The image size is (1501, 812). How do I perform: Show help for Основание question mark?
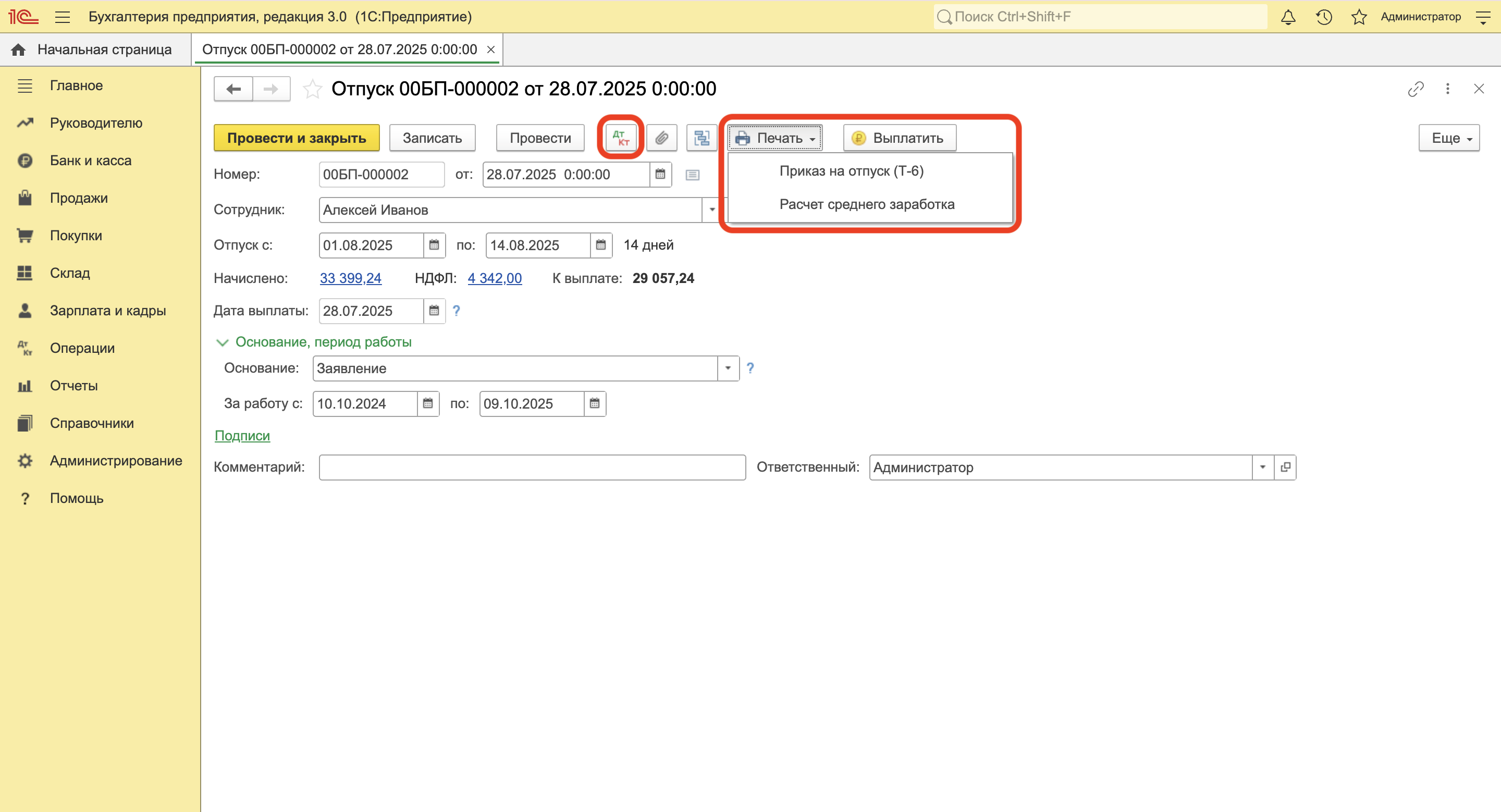coord(750,368)
